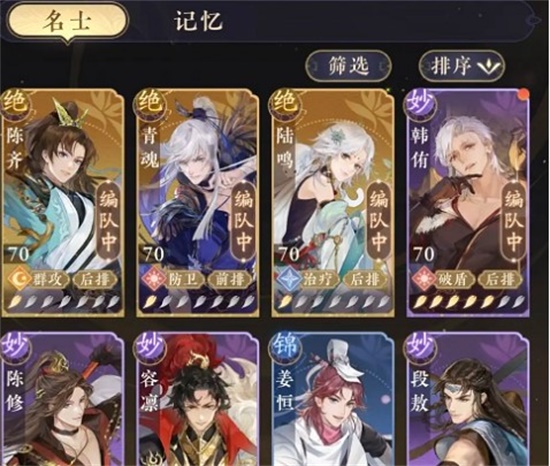The height and width of the screenshot is (466, 550).
Task: Click the feather star rating on 韩佑
Action: [469, 301]
